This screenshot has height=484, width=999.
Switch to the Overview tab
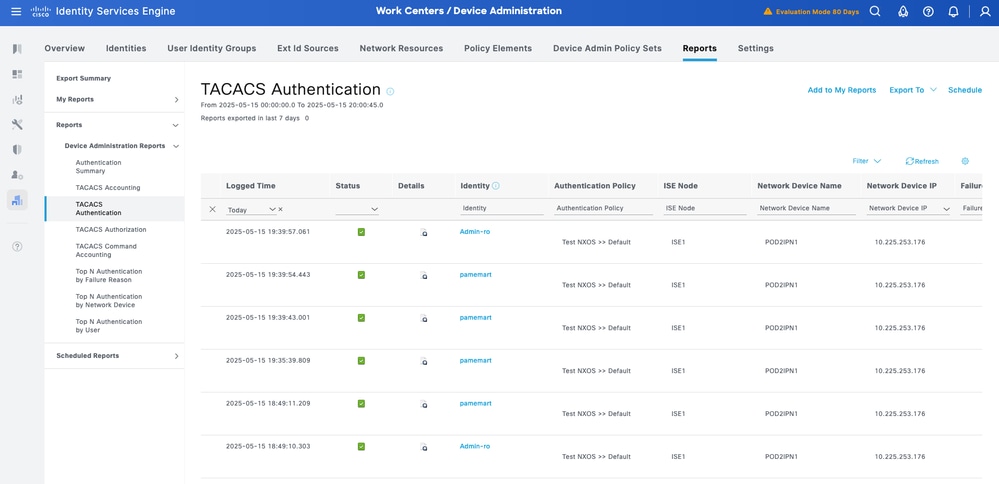click(64, 48)
